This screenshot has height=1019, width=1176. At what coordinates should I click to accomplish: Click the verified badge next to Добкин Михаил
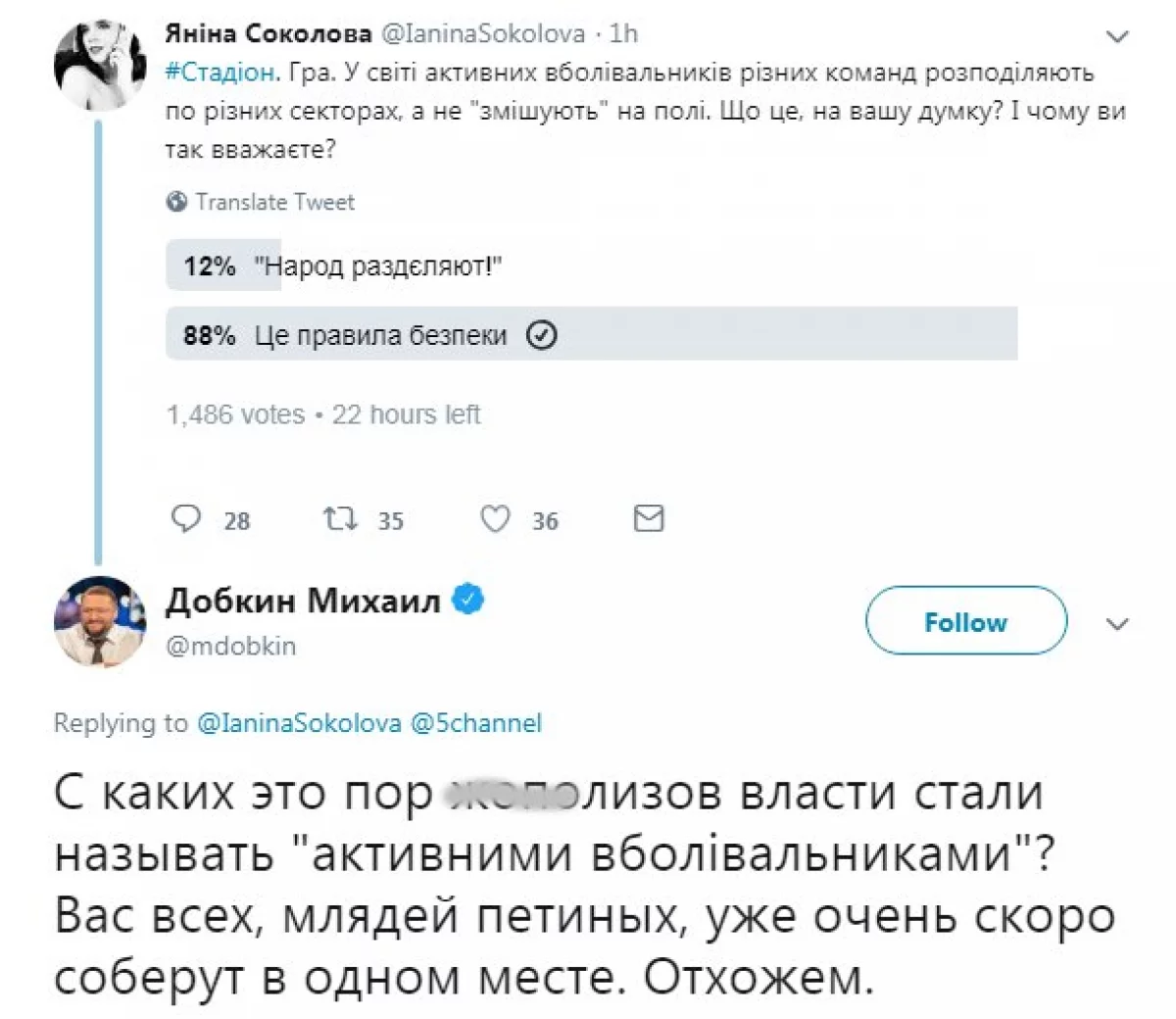click(467, 600)
